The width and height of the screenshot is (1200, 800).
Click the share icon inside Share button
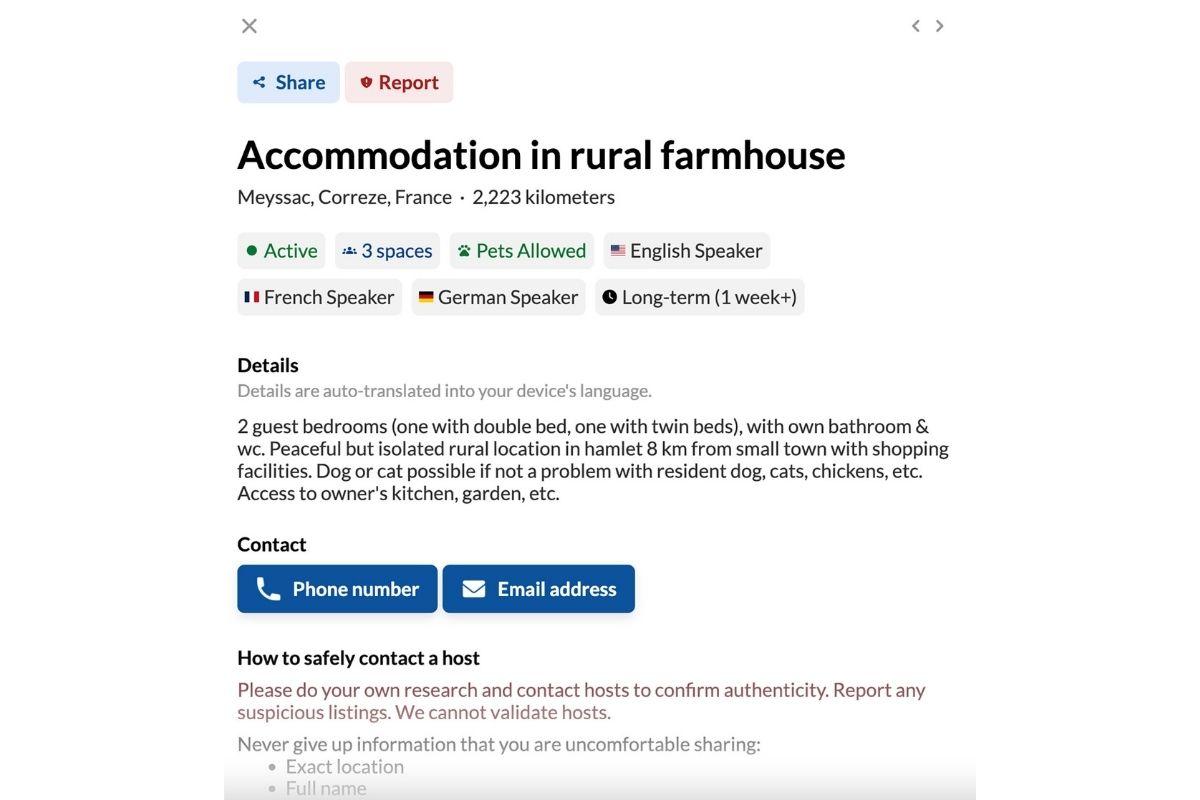(259, 82)
